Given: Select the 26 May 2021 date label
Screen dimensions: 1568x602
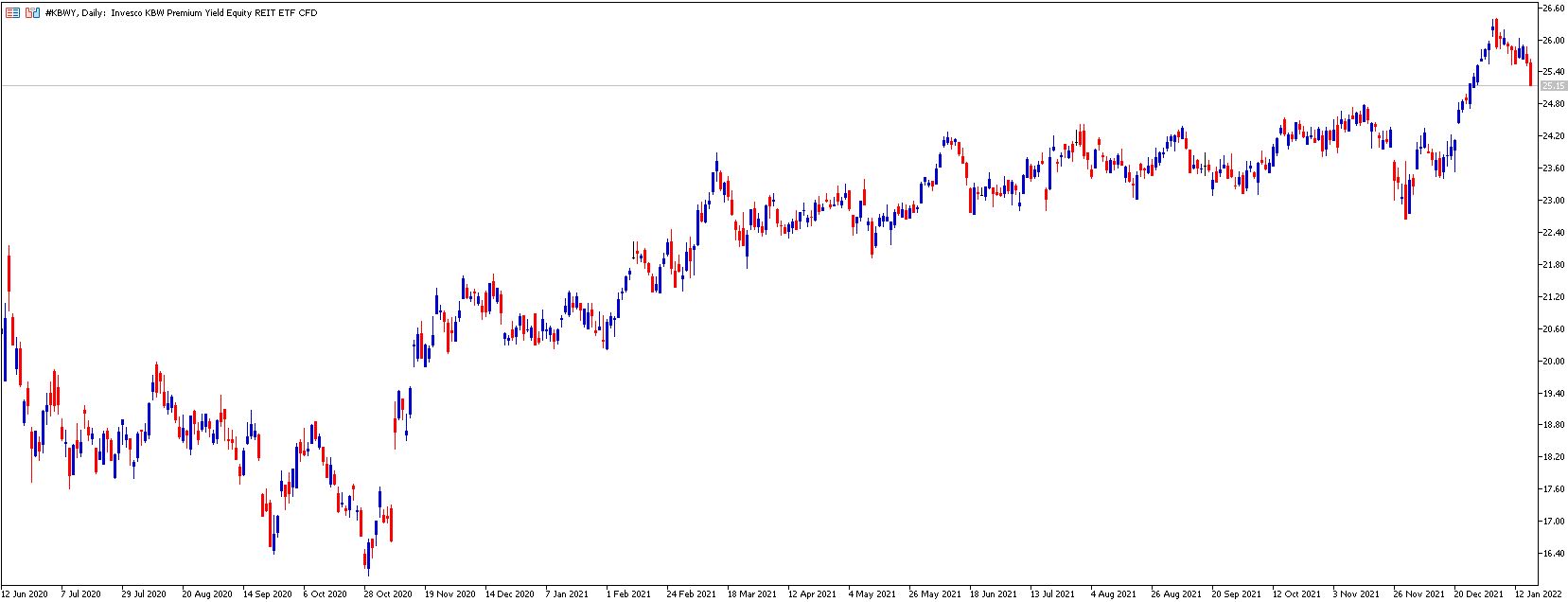Looking at the screenshot, I should click(932, 594).
